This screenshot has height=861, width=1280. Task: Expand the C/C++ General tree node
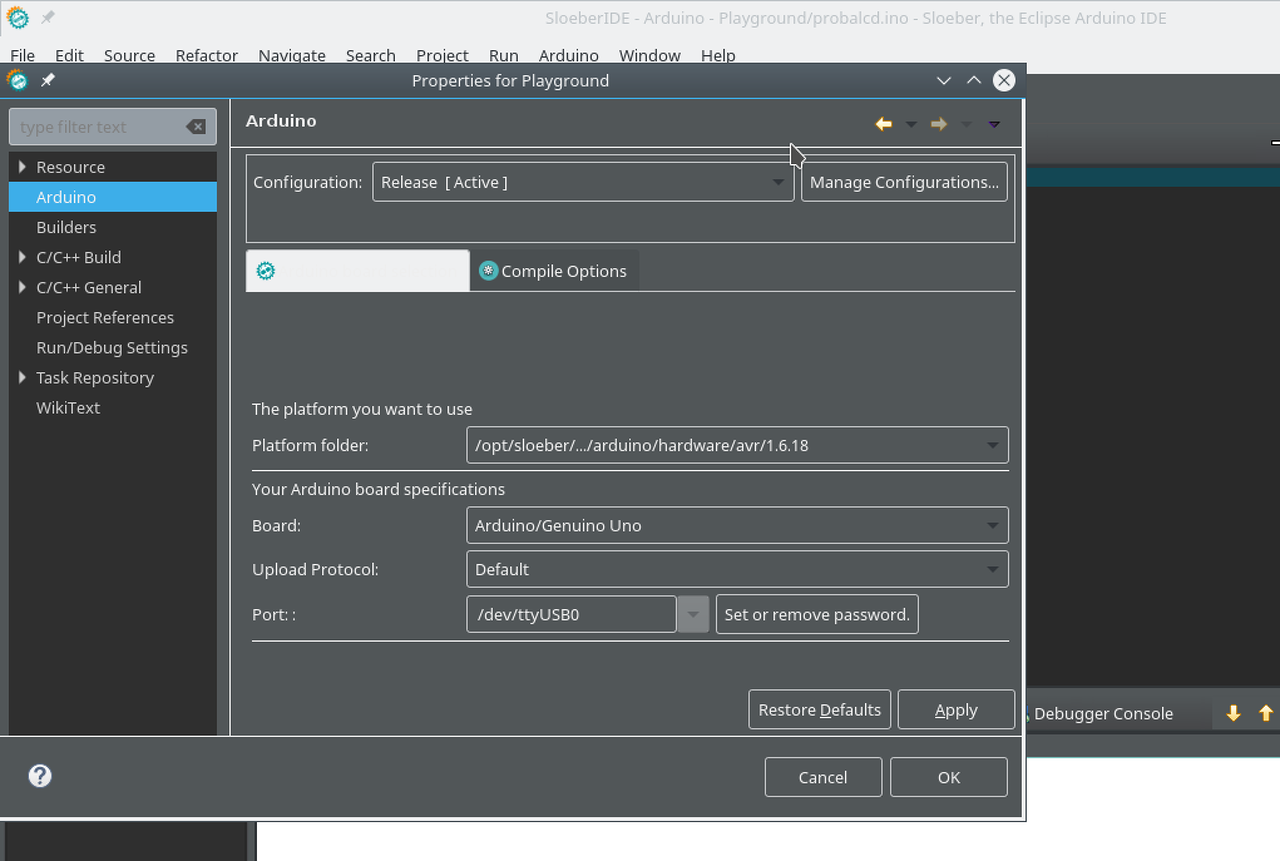(x=22, y=287)
